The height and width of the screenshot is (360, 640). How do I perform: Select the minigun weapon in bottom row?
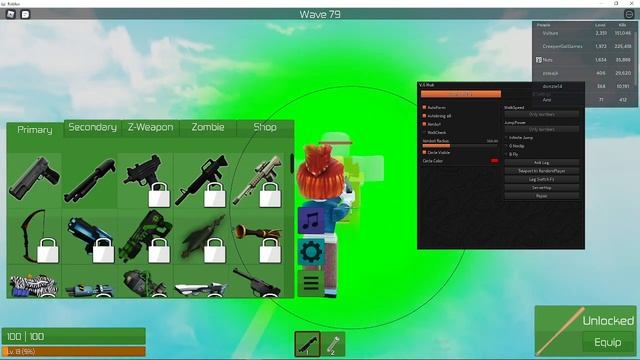coord(90,282)
